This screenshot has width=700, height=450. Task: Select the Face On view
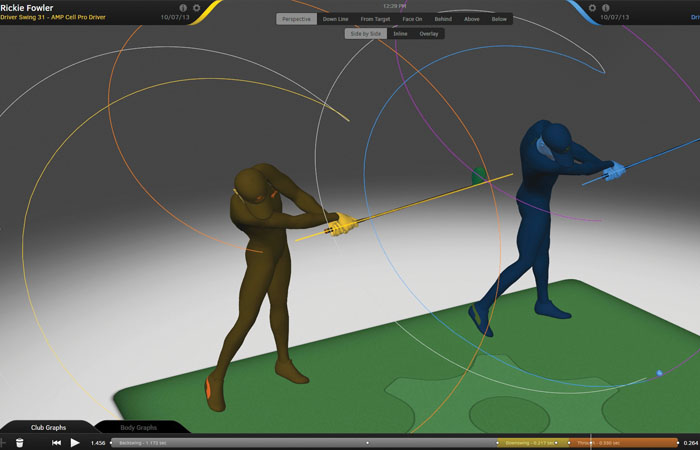coord(413,19)
